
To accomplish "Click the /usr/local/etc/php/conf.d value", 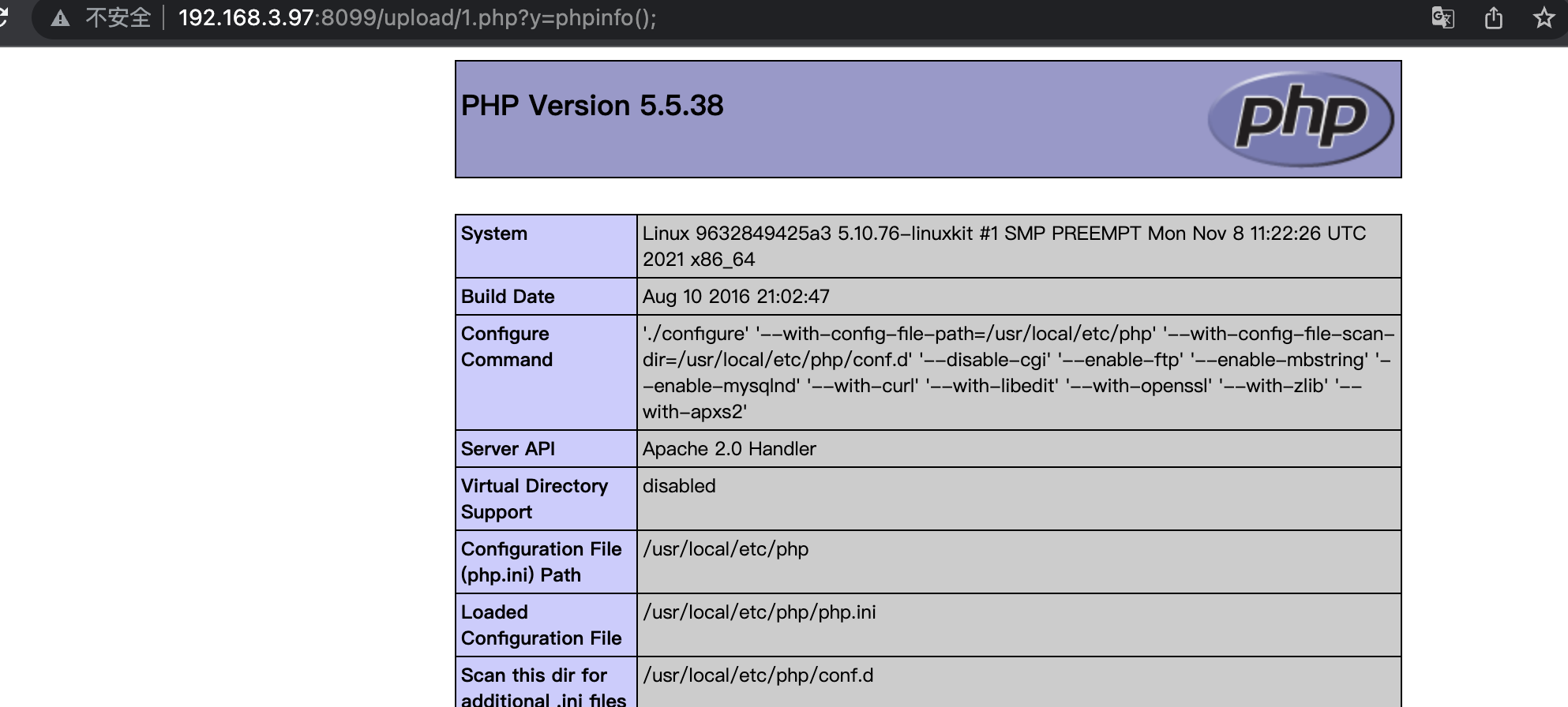I will 758,675.
